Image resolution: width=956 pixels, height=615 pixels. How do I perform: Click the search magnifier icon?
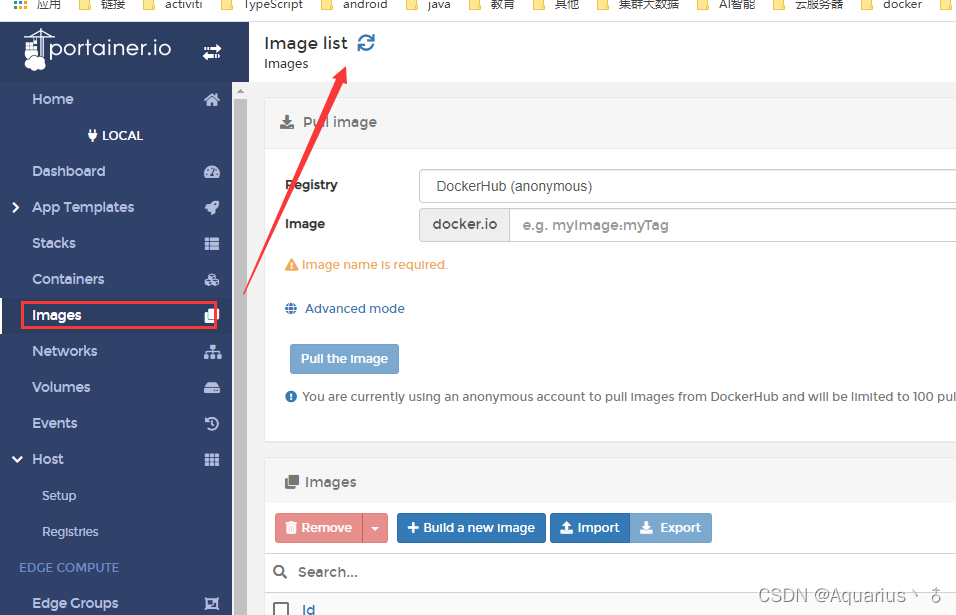tap(280, 572)
